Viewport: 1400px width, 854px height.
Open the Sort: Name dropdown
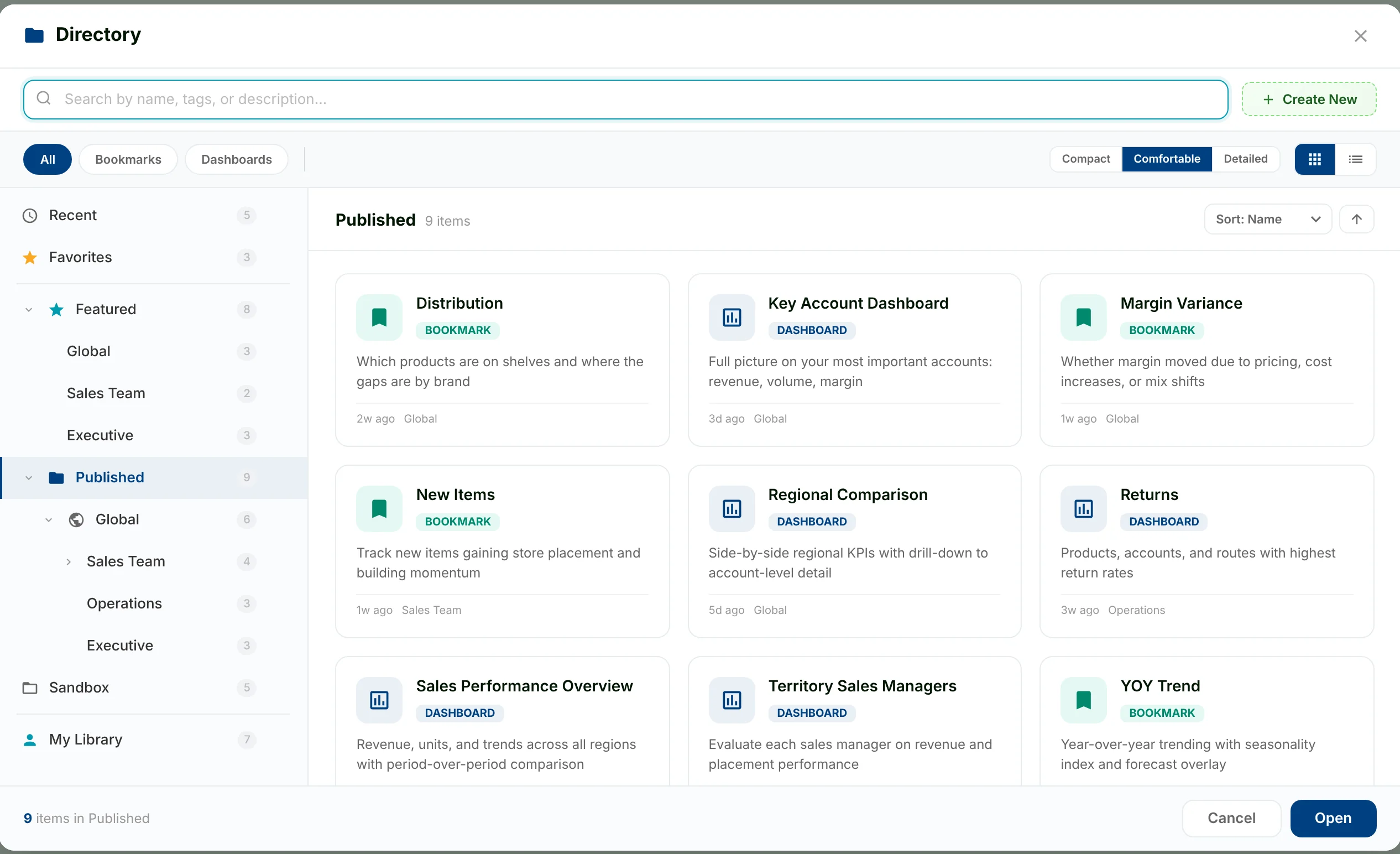tap(1268, 220)
